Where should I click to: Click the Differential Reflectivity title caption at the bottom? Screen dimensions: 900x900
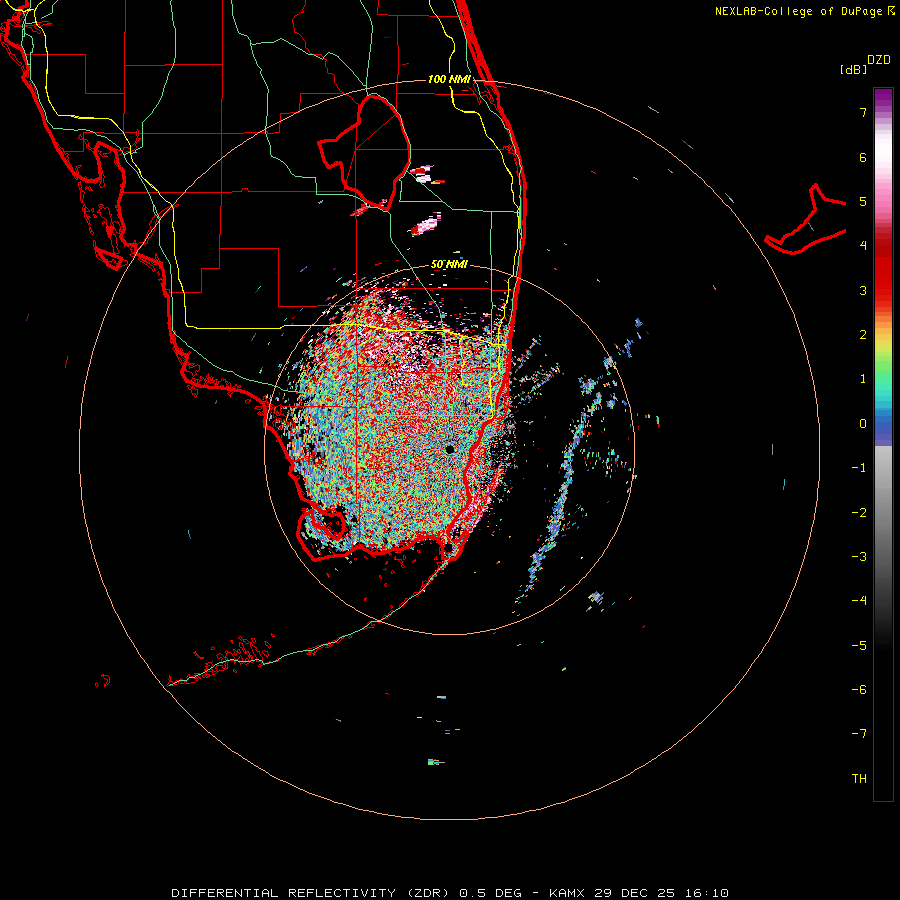tap(450, 893)
